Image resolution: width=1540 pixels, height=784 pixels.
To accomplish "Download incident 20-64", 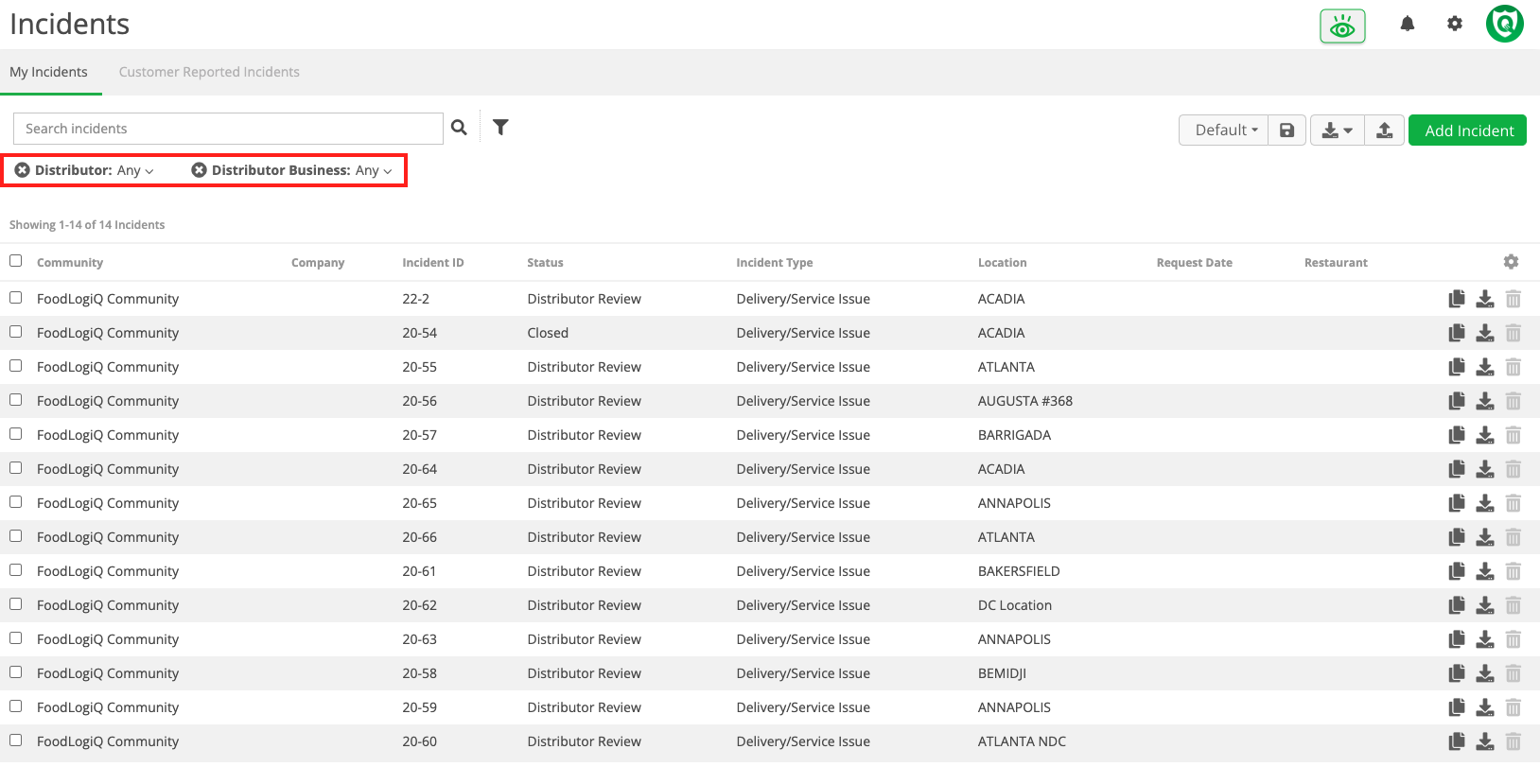I will click(x=1485, y=469).
